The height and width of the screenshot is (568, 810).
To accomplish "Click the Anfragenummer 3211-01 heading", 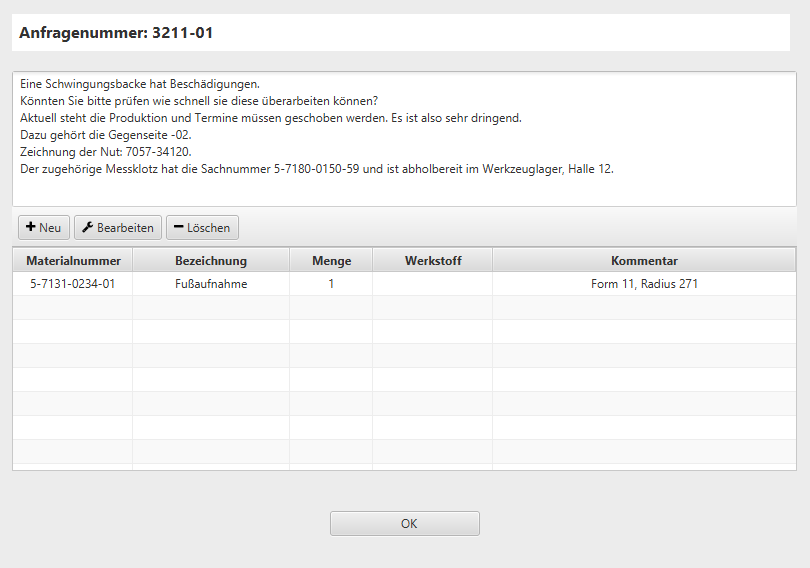I will pyautogui.click(x=116, y=33).
